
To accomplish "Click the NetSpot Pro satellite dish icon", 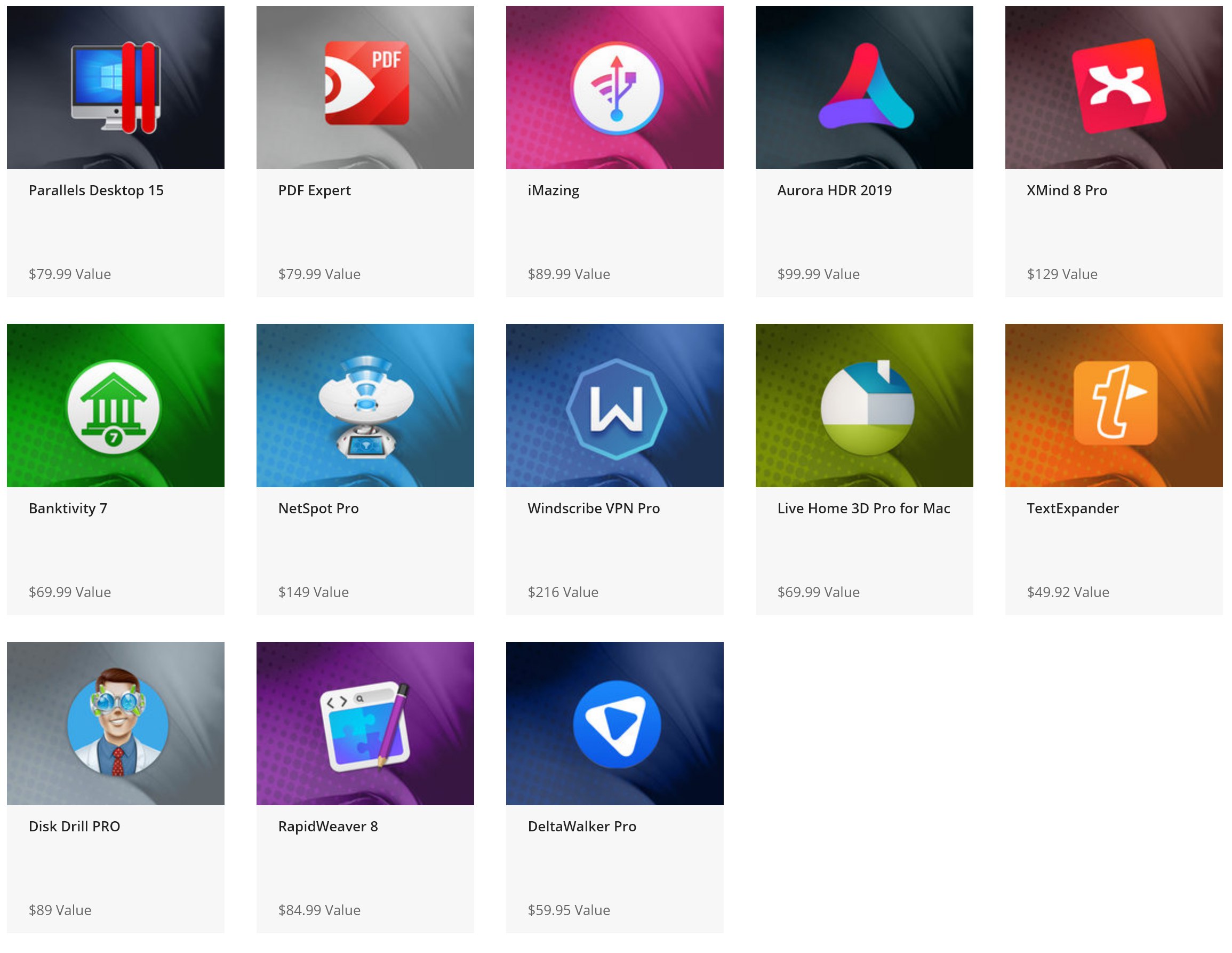I will click(x=365, y=406).
